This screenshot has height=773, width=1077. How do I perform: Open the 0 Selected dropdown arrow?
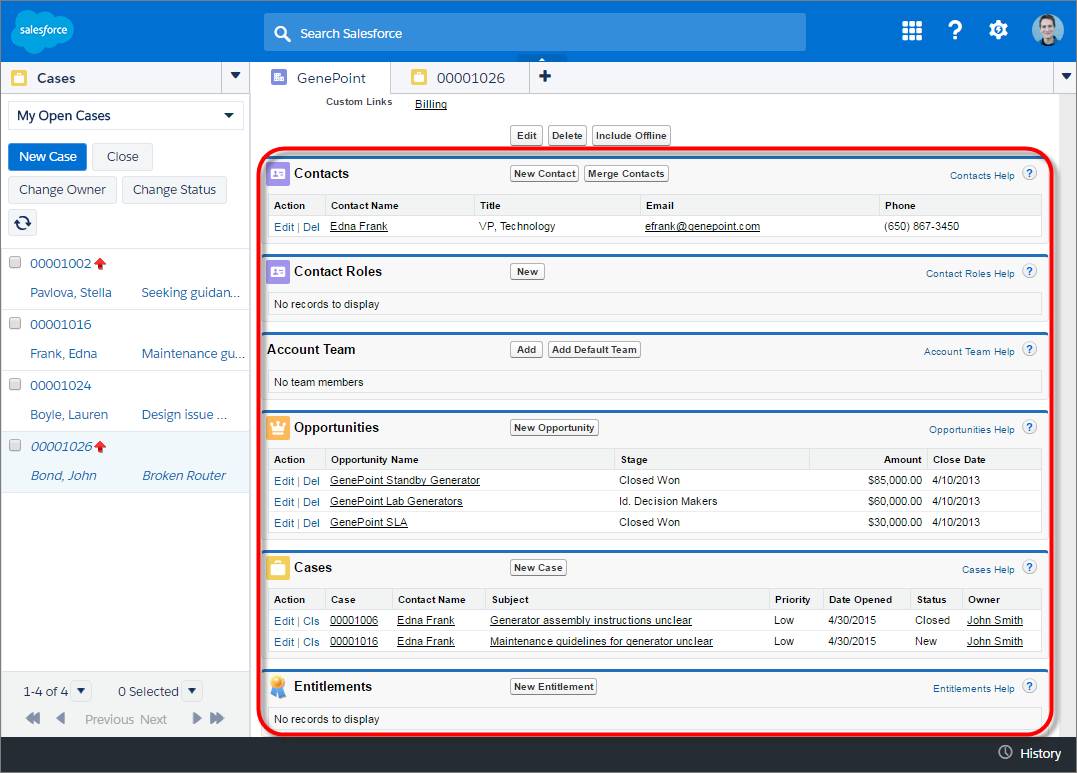pos(192,691)
